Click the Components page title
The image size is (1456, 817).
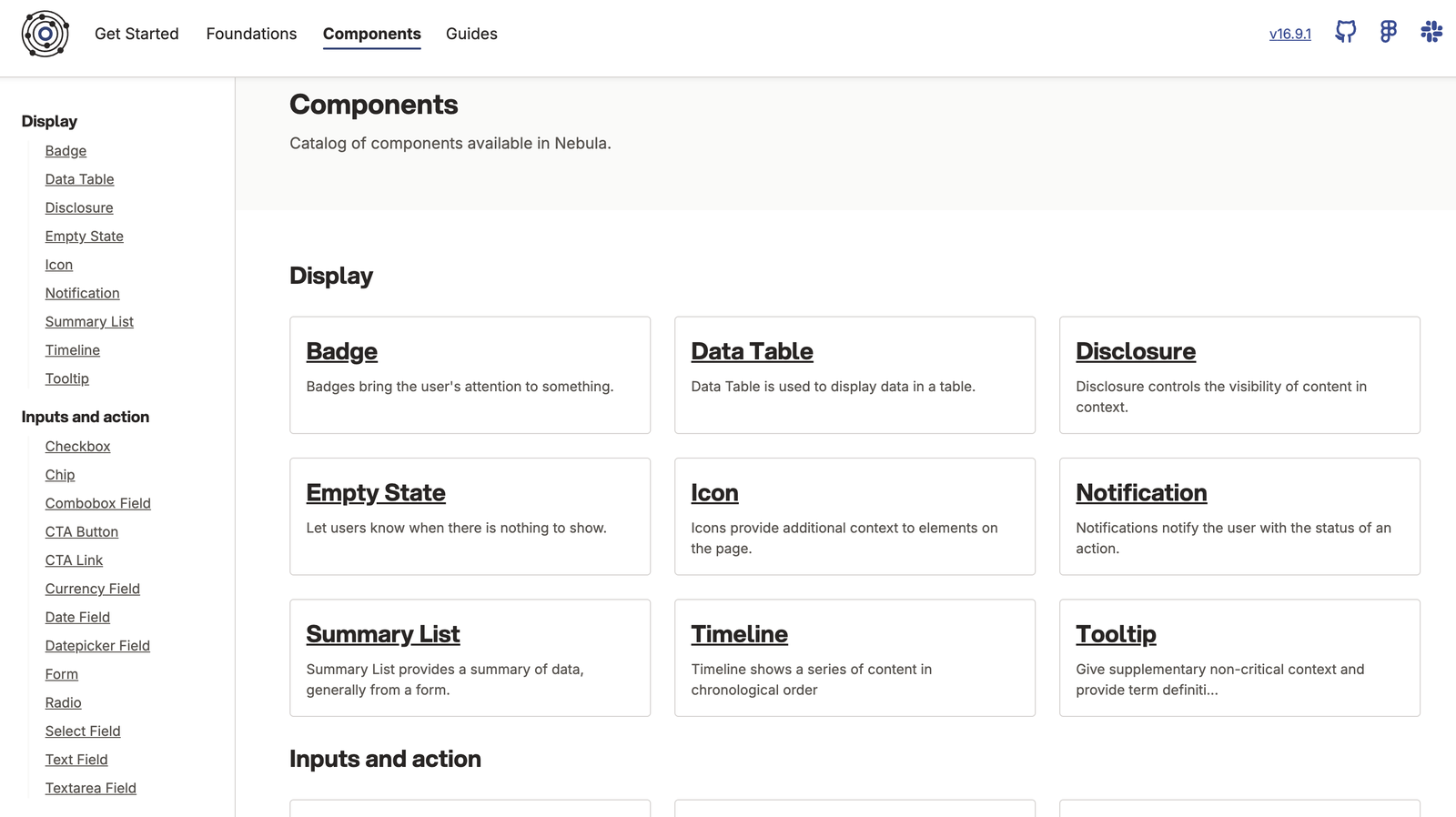click(374, 105)
